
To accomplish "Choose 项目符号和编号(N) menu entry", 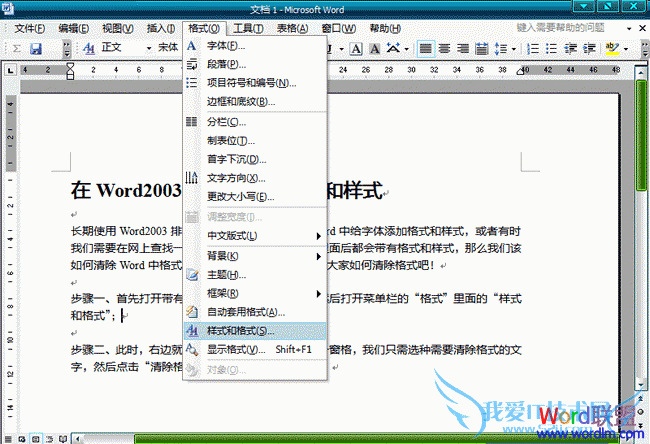I will [x=255, y=83].
